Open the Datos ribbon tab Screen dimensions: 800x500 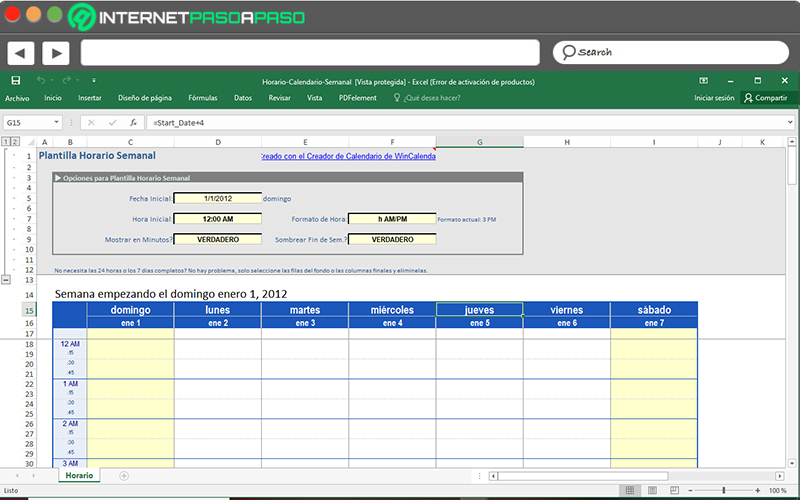coord(243,98)
